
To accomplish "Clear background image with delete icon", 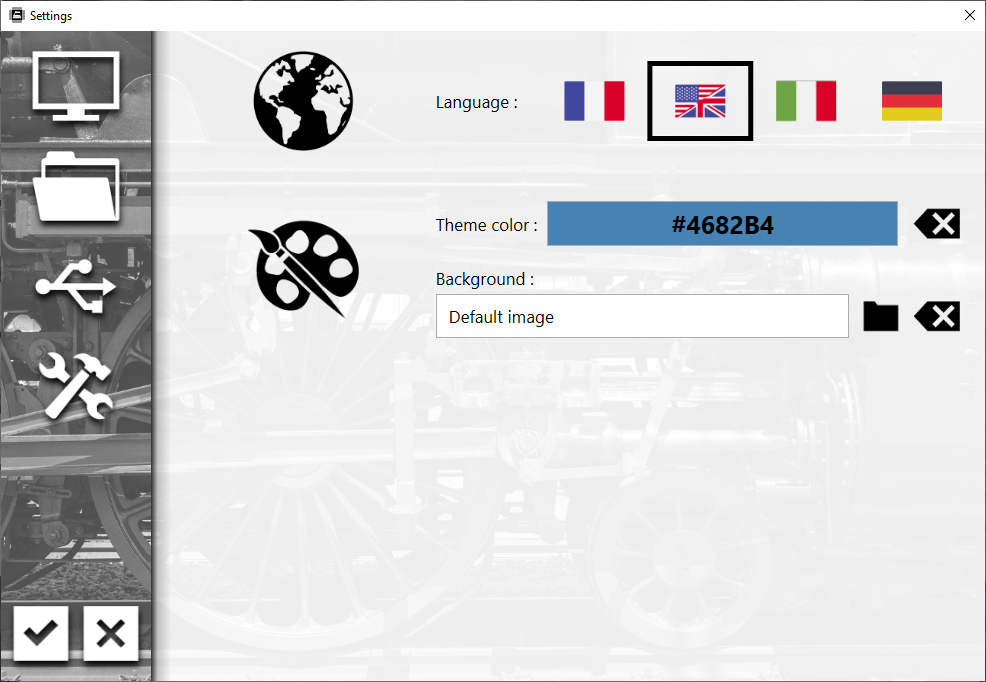I will point(937,316).
